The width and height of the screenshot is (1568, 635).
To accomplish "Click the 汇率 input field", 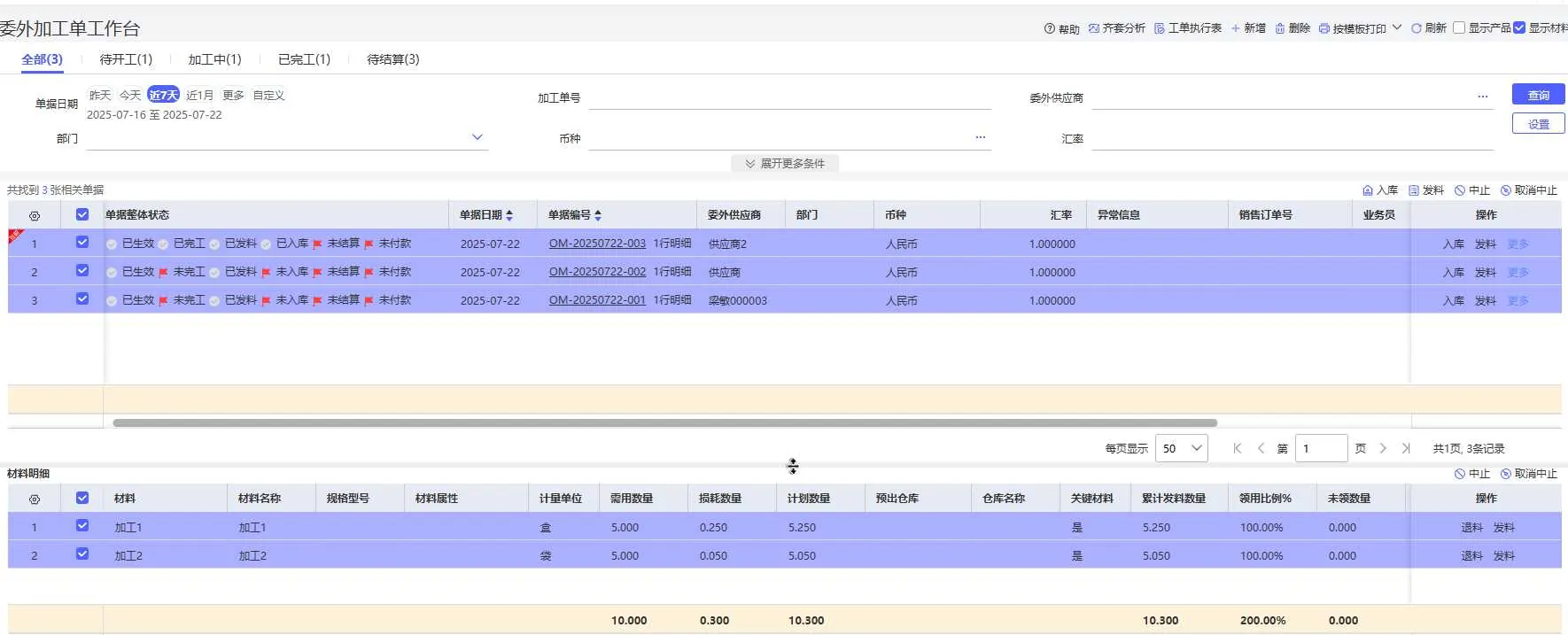I will (1292, 138).
